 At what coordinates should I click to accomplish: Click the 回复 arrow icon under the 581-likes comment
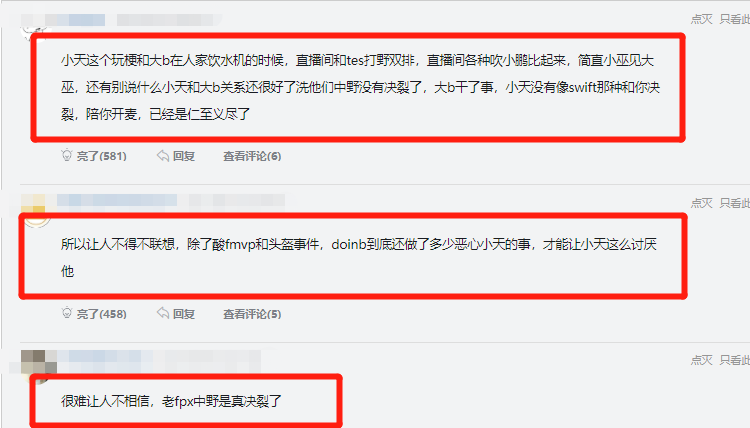163,155
